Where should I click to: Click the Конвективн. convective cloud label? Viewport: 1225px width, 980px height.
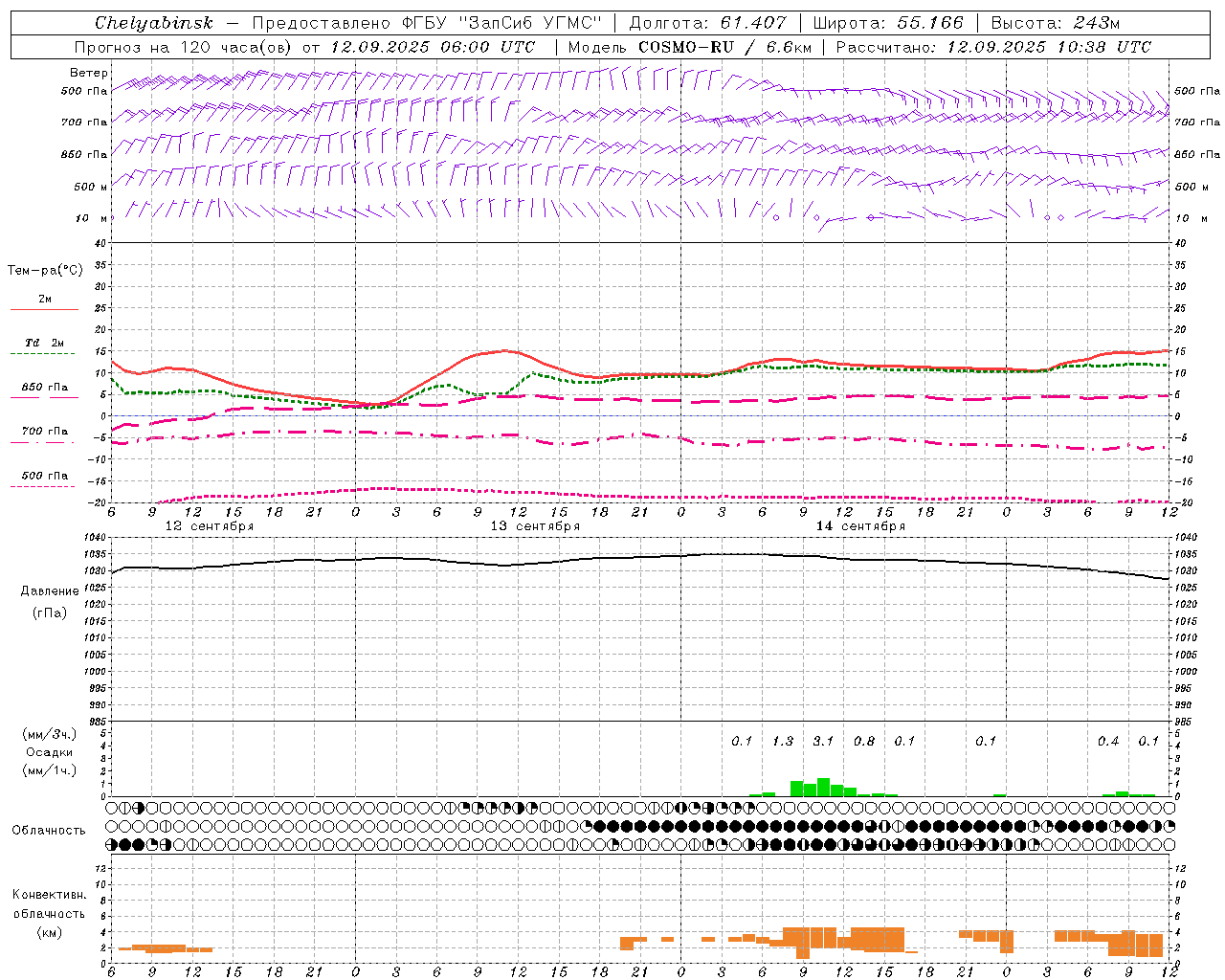coord(49,895)
